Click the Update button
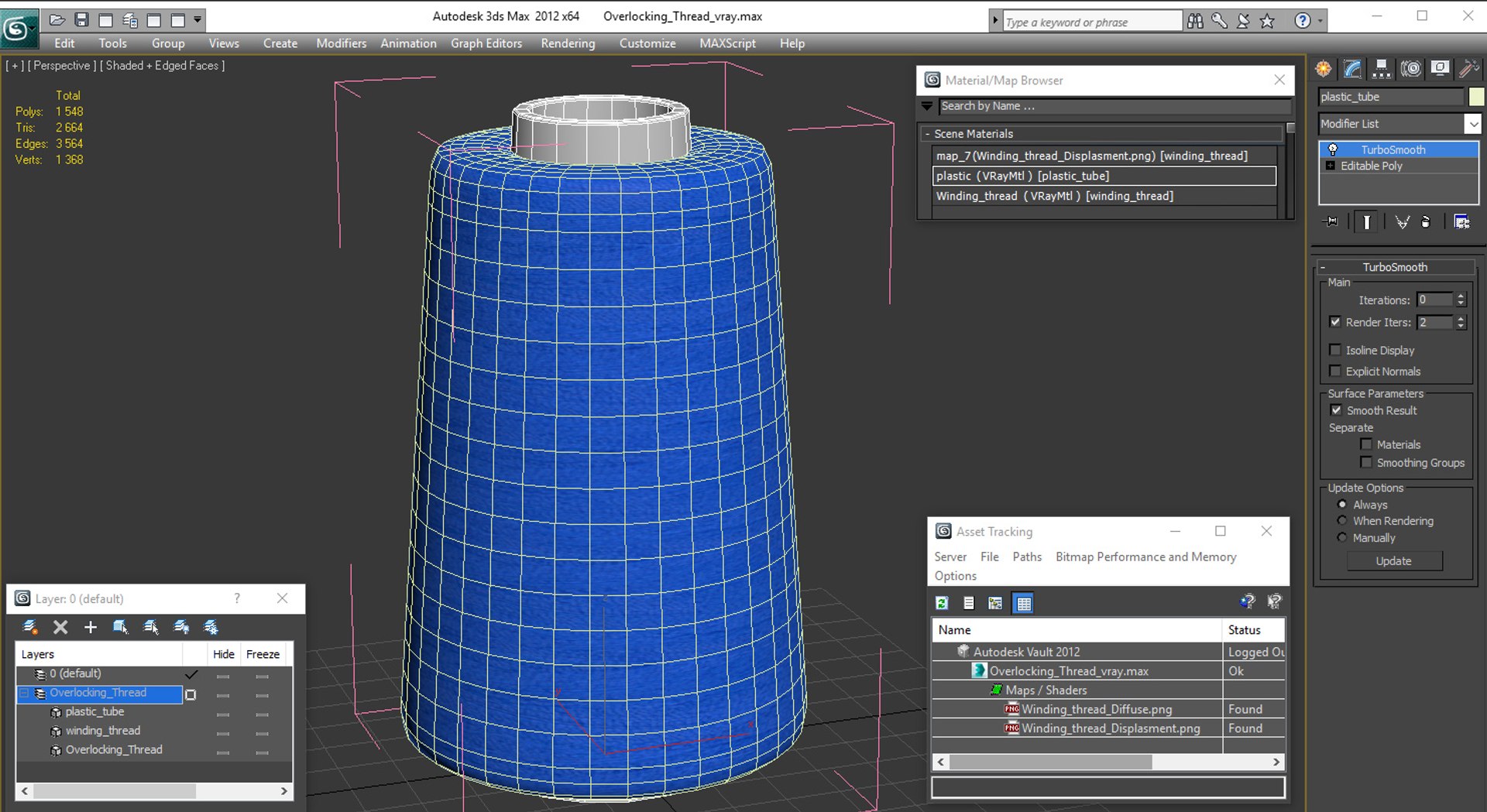Screen dimensions: 1487x812 [1394, 561]
